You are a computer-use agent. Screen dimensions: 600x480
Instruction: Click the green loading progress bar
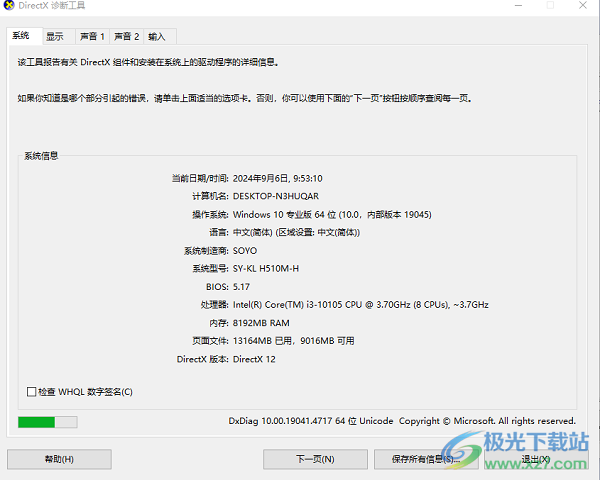pos(47,422)
